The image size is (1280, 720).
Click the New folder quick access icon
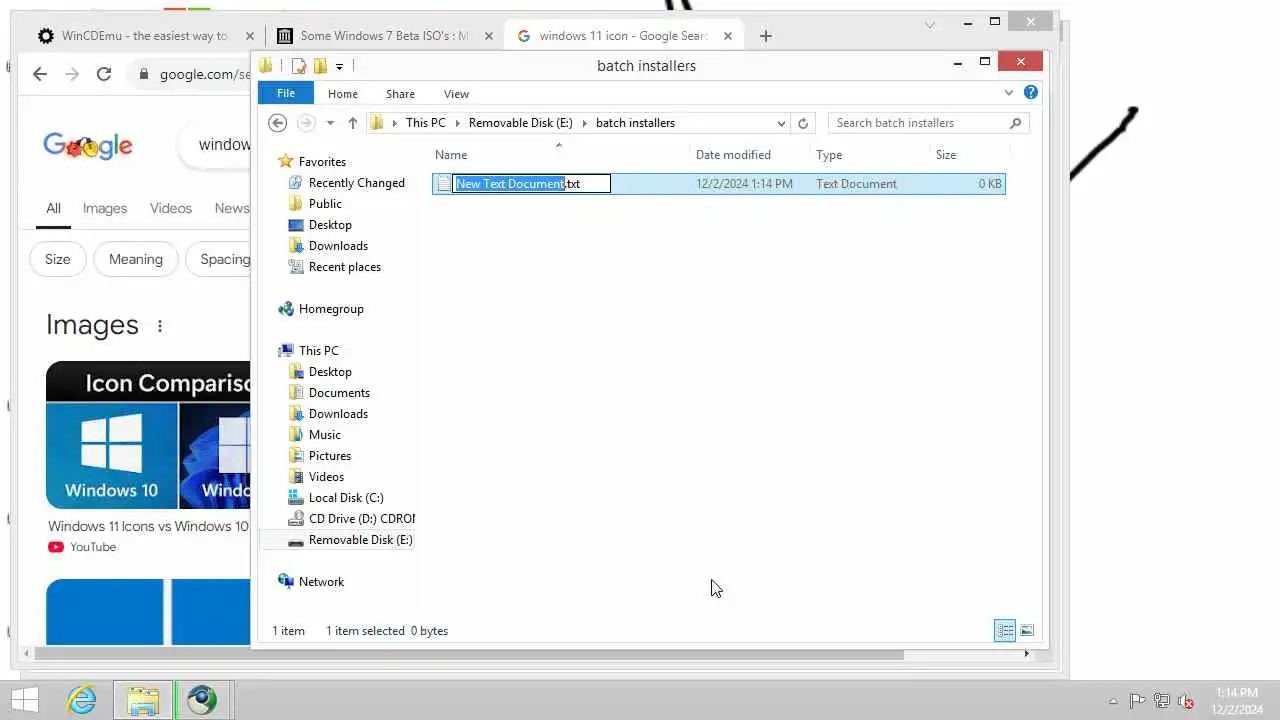click(320, 66)
